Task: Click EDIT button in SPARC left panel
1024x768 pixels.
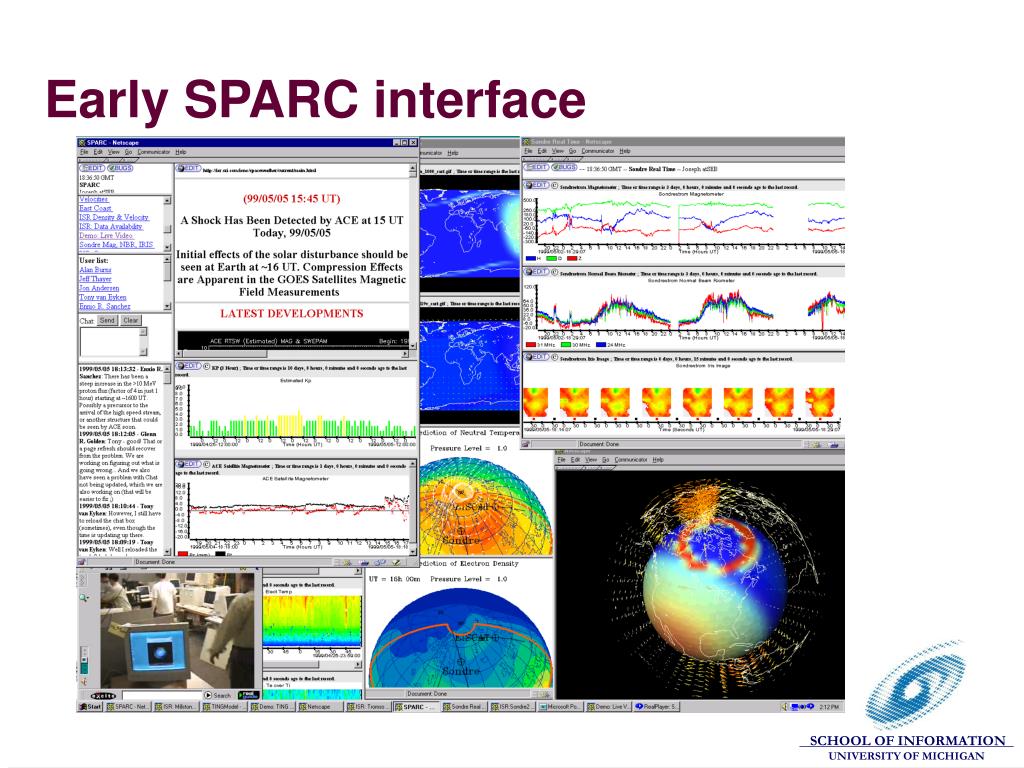Action: (92, 168)
